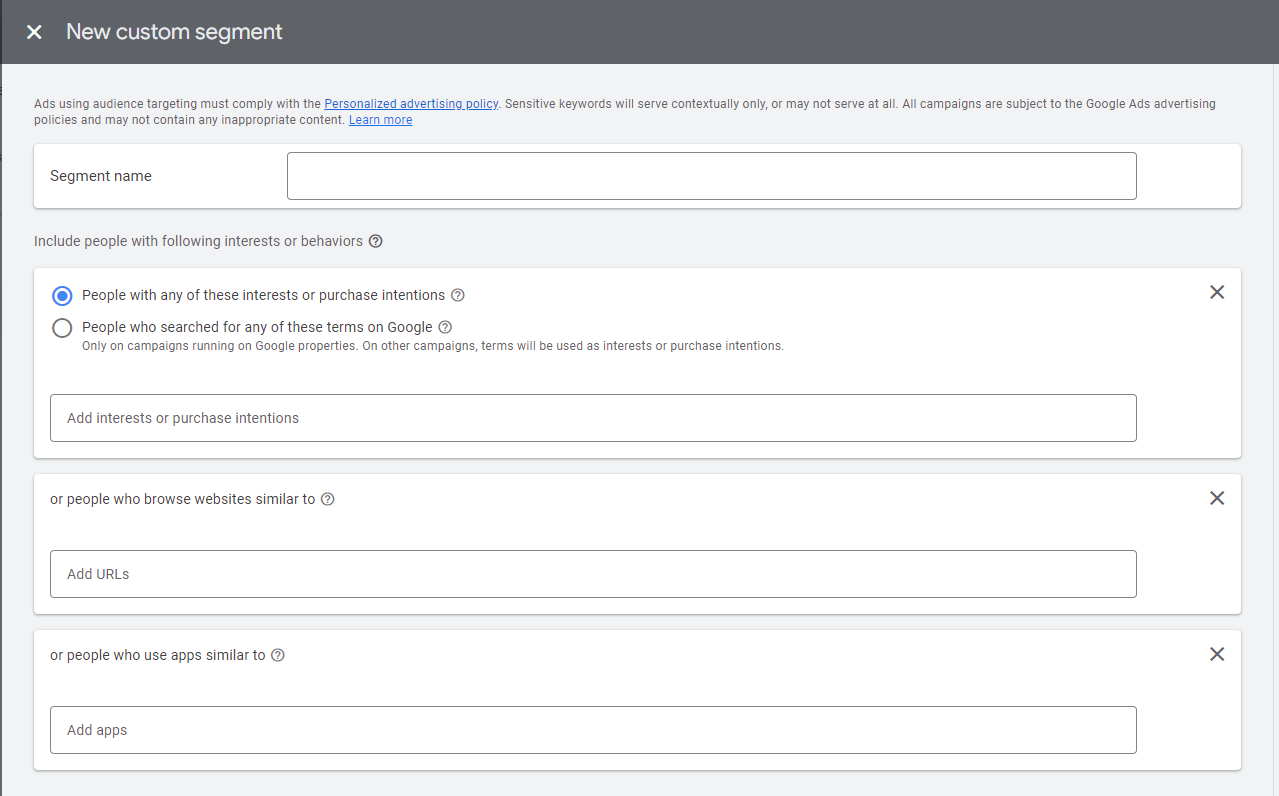Remove the use apps similar to section

pyautogui.click(x=1217, y=654)
